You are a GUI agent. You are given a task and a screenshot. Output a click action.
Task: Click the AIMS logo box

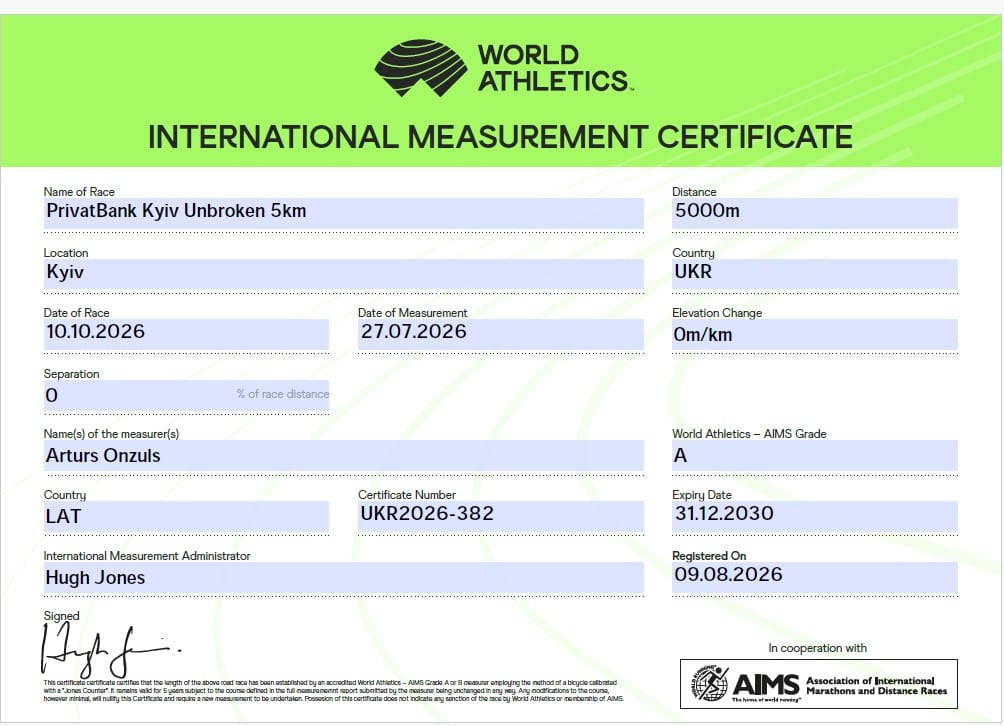[818, 684]
